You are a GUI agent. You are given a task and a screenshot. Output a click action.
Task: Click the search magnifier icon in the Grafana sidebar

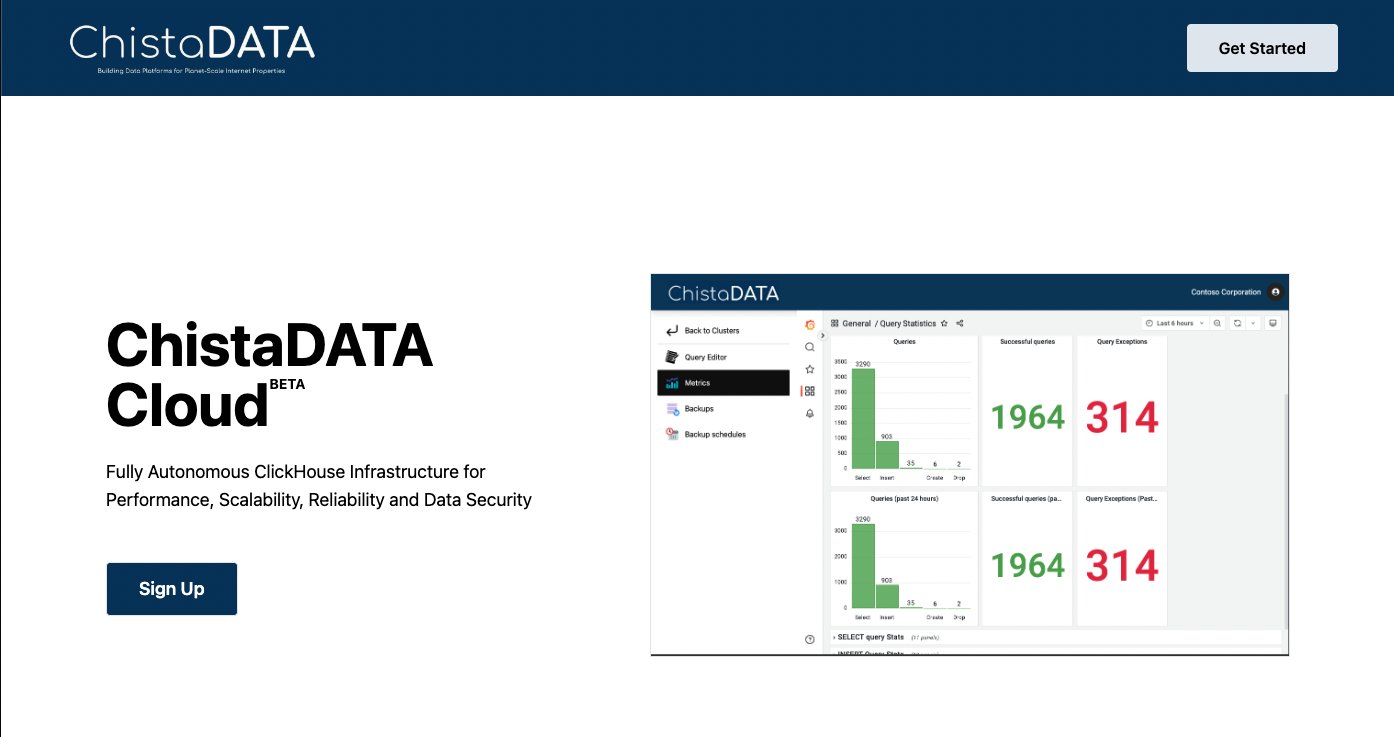pyautogui.click(x=810, y=347)
